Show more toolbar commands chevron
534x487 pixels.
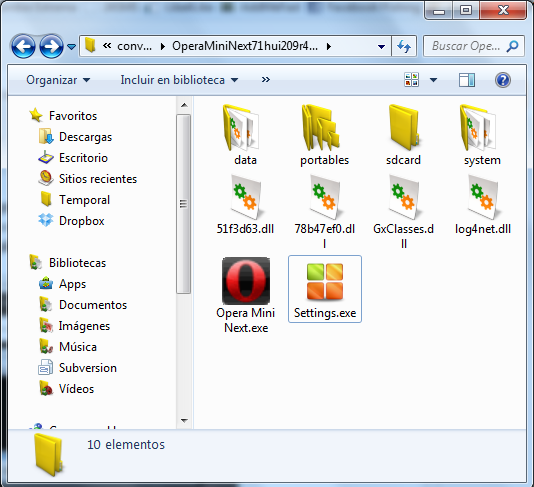pyautogui.click(x=266, y=80)
